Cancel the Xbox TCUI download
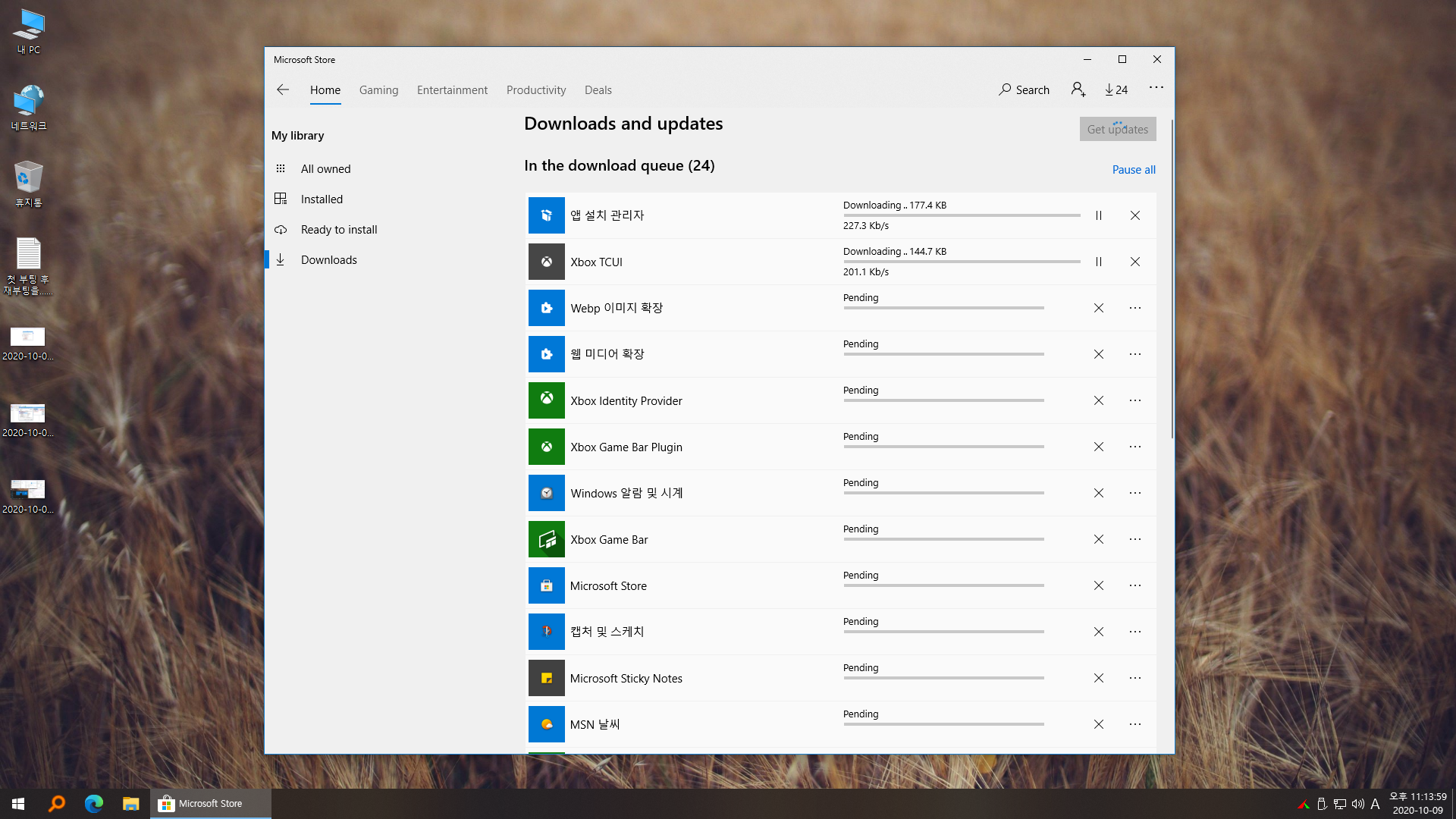Viewport: 1456px width, 819px height. pos(1134,262)
